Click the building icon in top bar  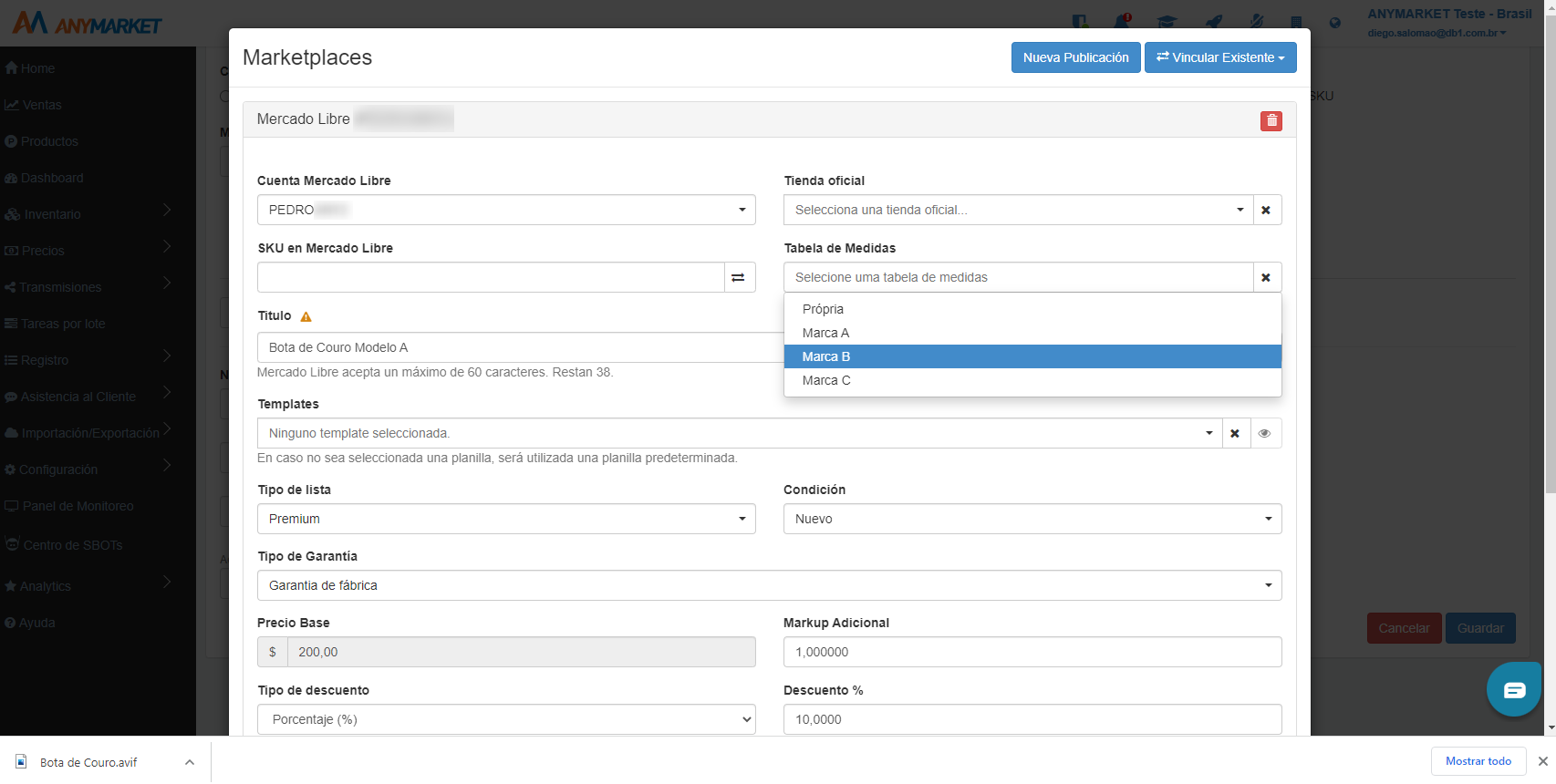[1296, 23]
